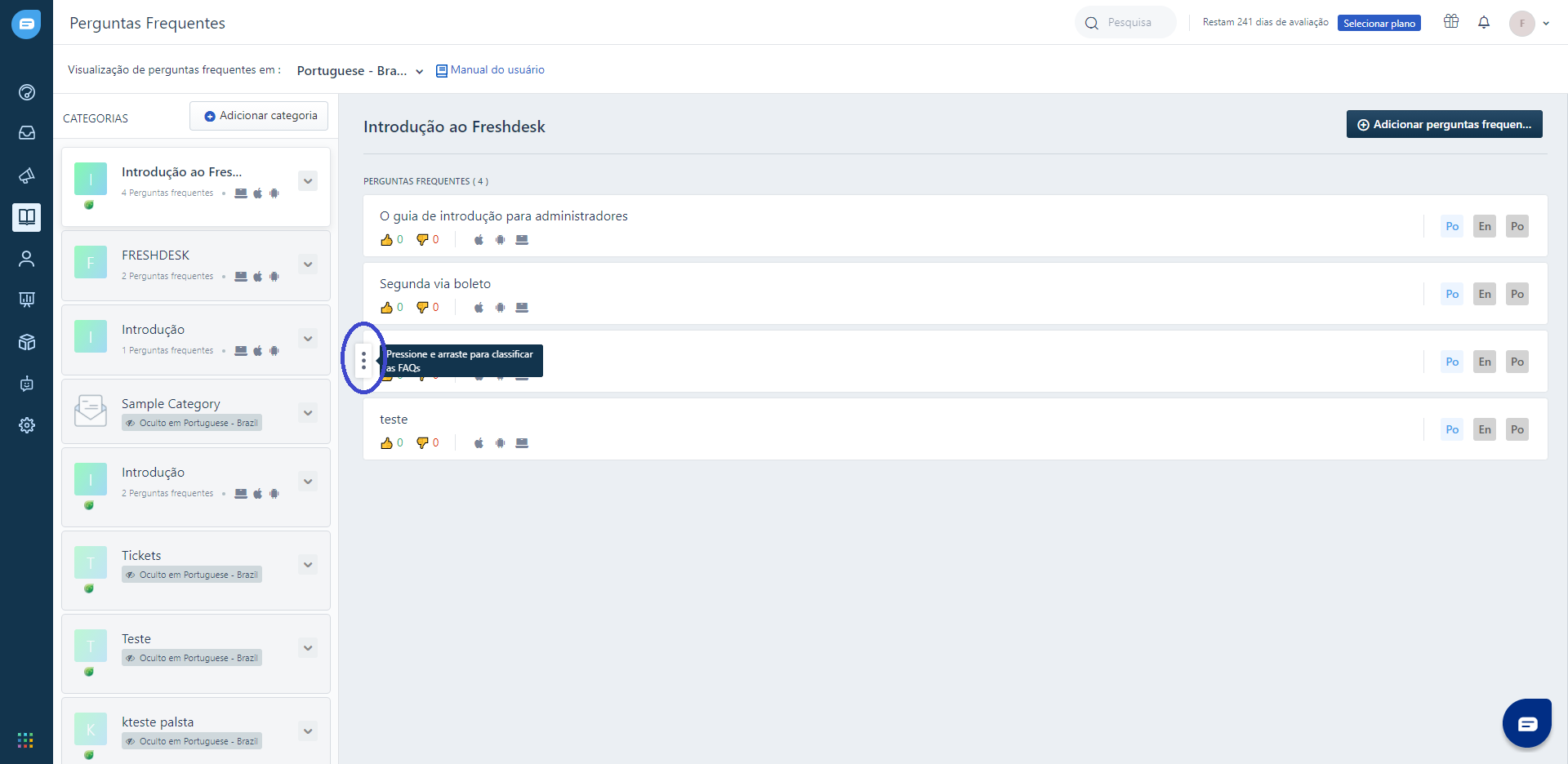Image resolution: width=1568 pixels, height=764 pixels.
Task: Expand the Teste category chevron
Action: tap(308, 648)
